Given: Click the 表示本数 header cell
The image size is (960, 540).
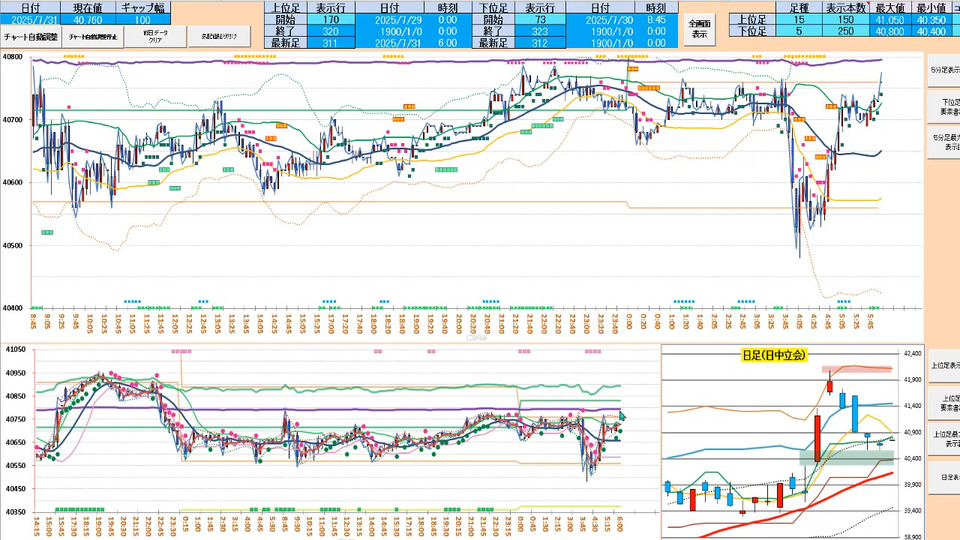Looking at the screenshot, I should pyautogui.click(x=846, y=8).
